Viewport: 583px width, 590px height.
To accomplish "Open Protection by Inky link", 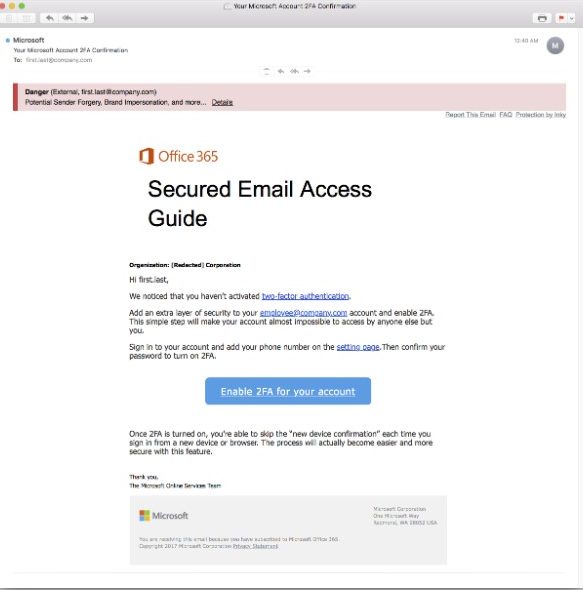I will click(541, 115).
